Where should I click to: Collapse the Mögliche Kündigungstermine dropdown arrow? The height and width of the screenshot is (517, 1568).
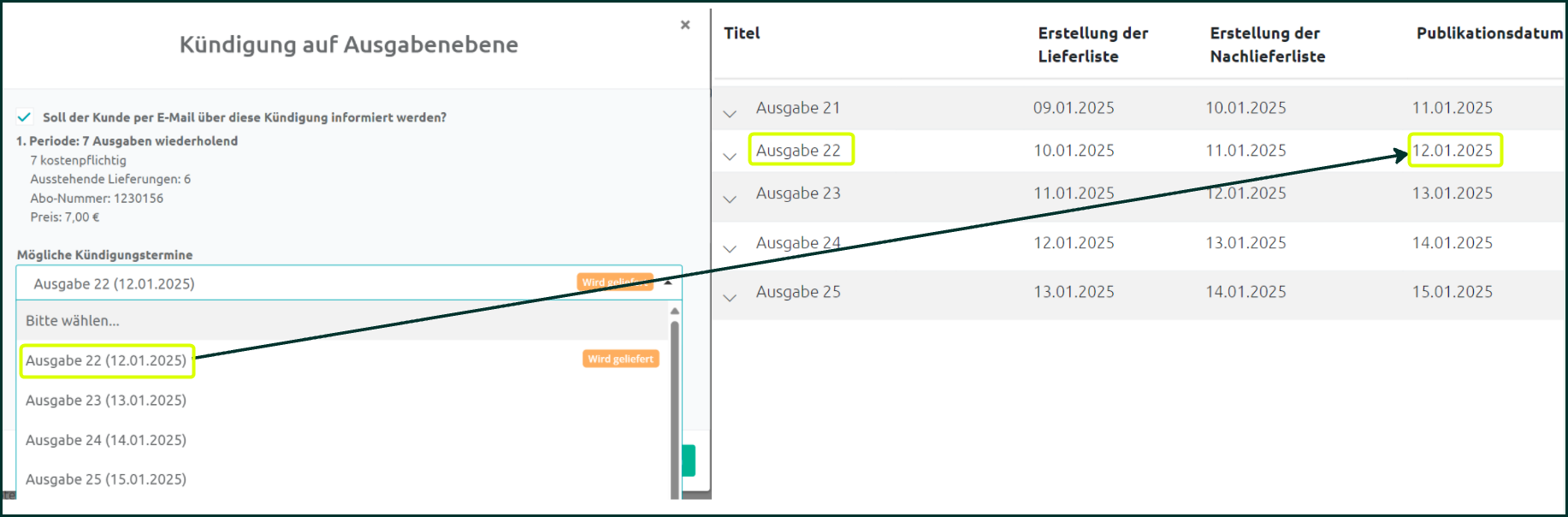pos(668,282)
